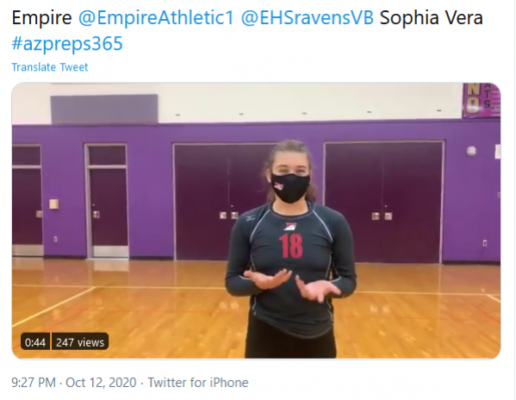Click the word Empire starting the tweet

click(x=42, y=18)
